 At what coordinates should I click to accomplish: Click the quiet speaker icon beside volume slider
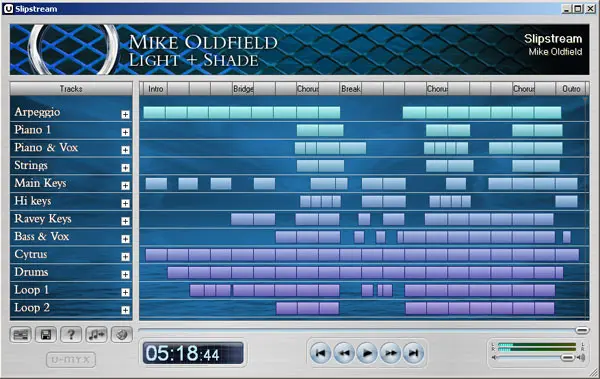point(494,358)
